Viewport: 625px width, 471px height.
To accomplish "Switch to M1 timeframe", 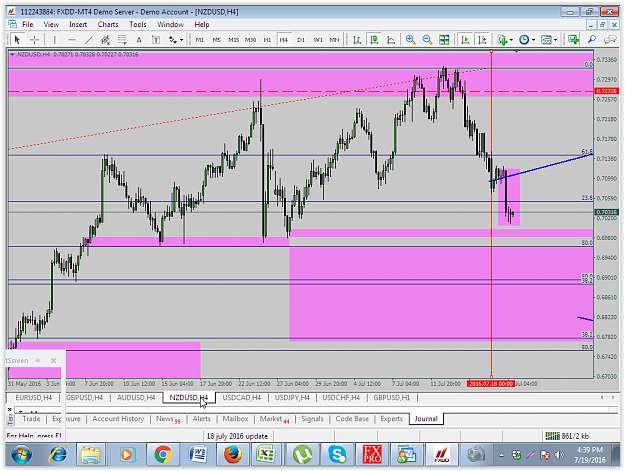I will [x=200, y=39].
